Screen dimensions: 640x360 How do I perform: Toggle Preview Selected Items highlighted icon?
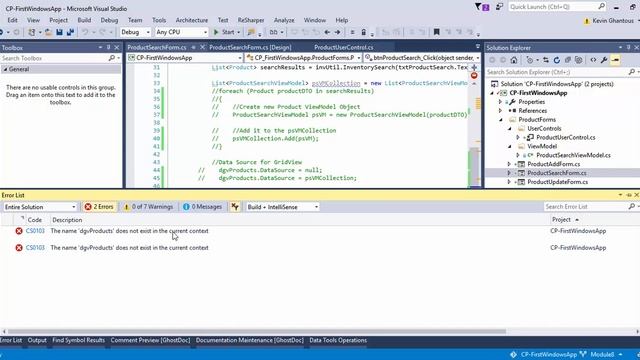616,60
